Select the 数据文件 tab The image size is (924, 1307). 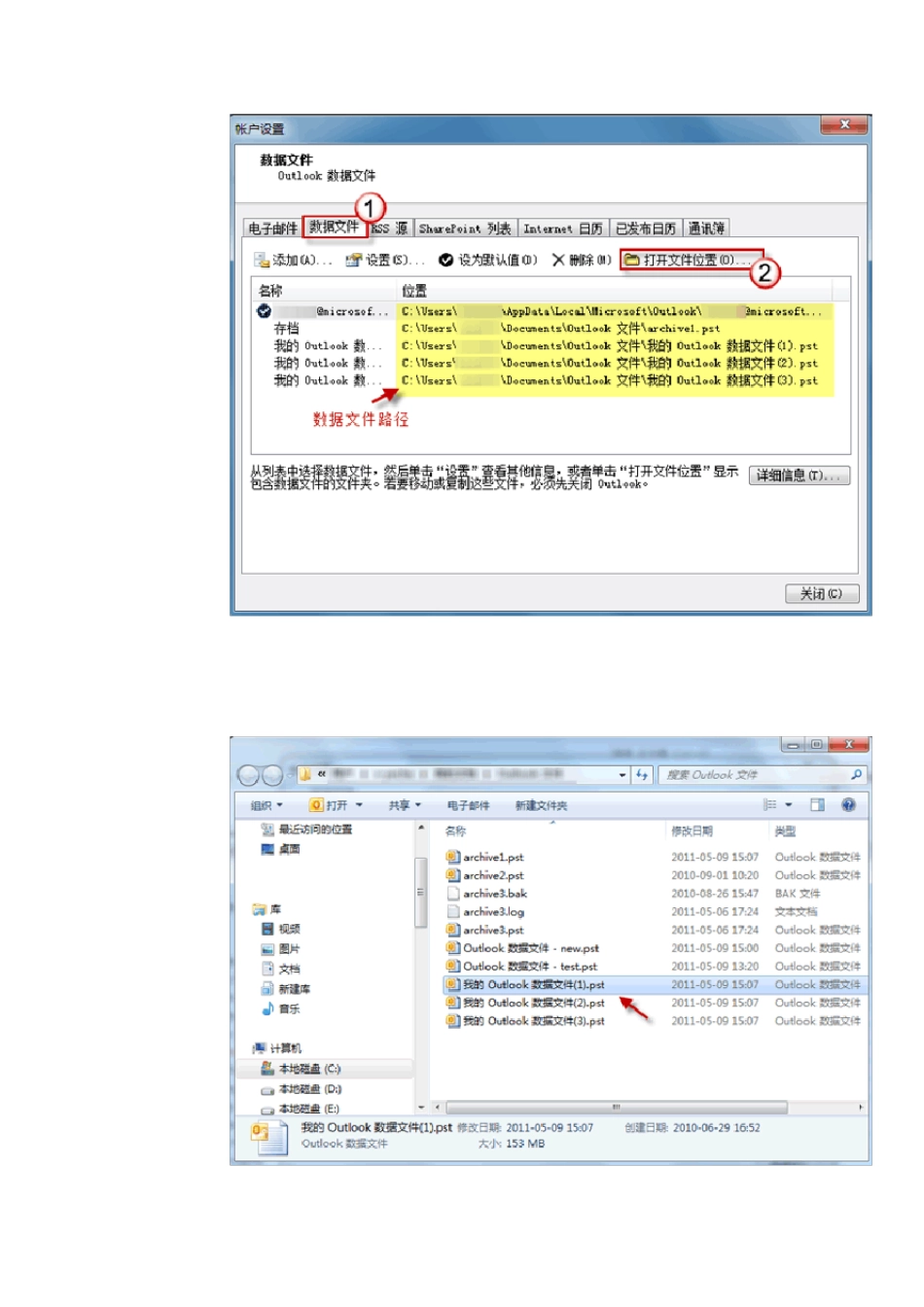pos(335,228)
